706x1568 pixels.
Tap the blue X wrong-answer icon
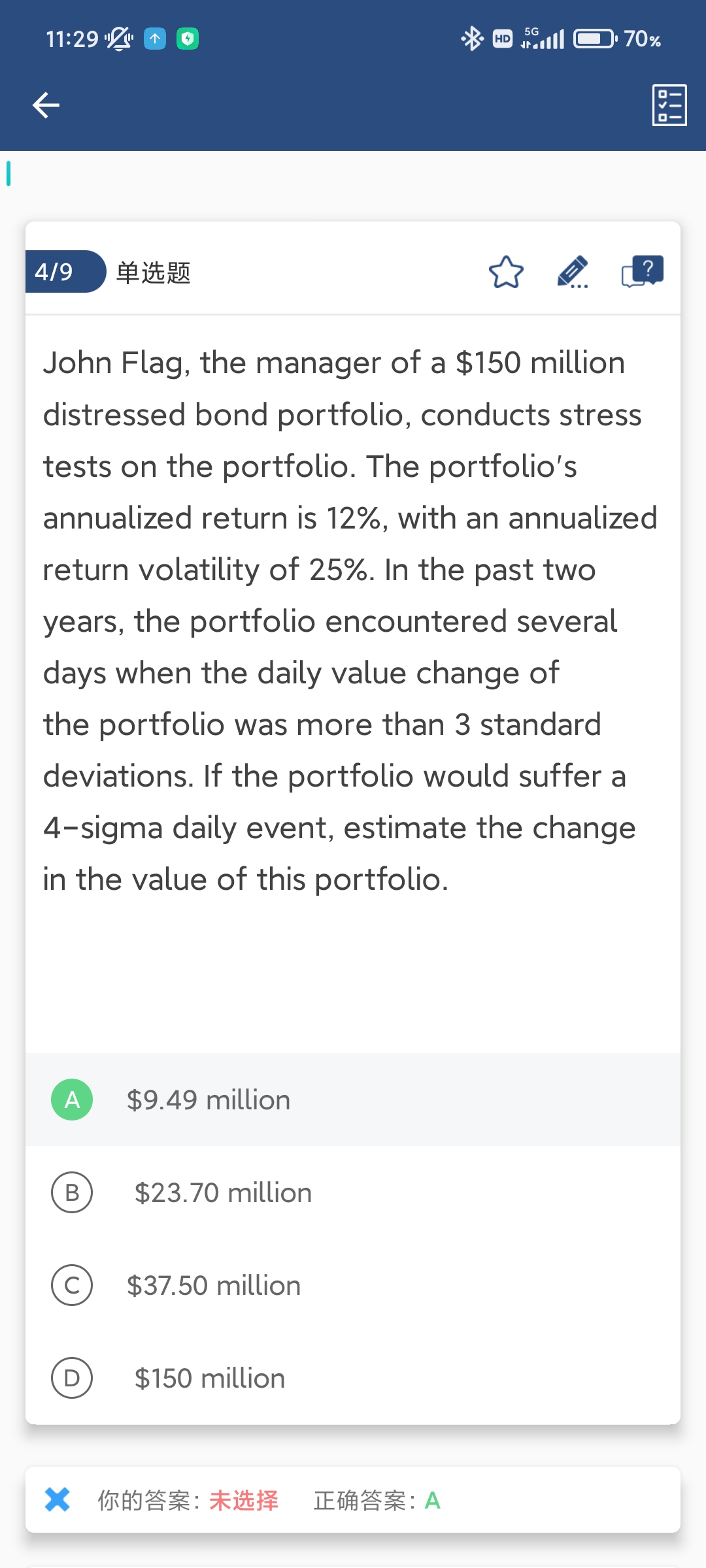pos(58,1499)
